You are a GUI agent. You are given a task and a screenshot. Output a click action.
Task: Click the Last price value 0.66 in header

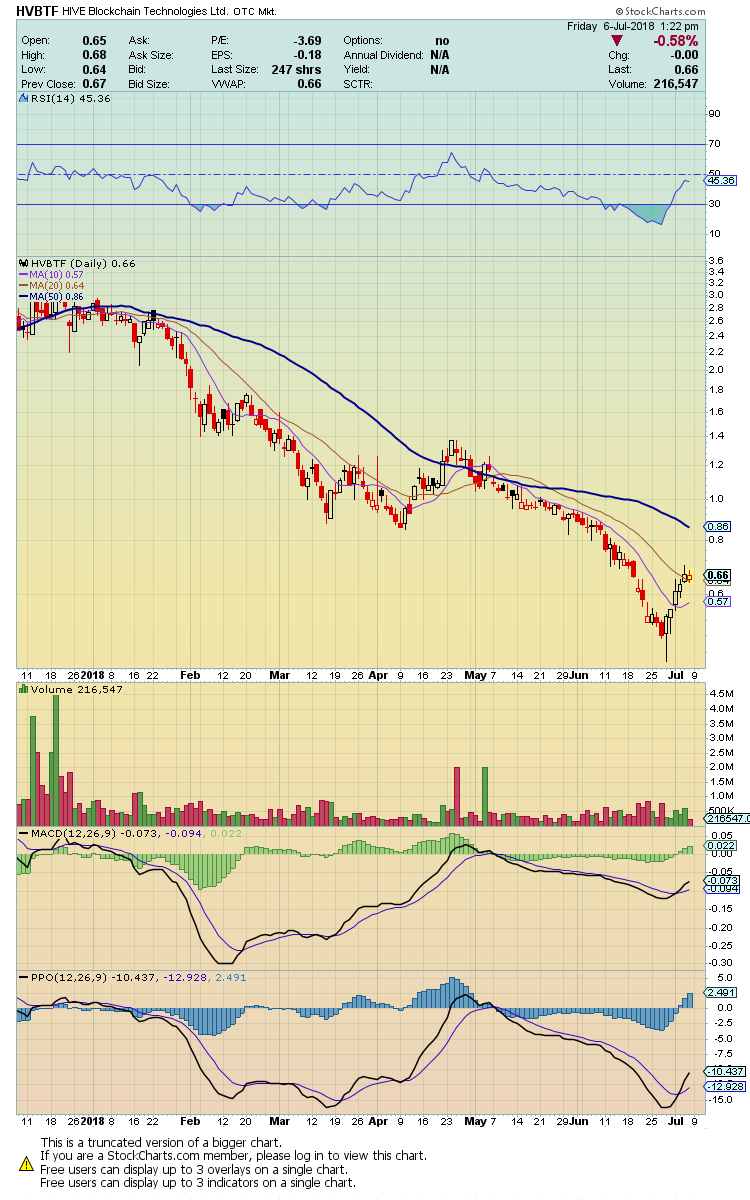coord(688,70)
